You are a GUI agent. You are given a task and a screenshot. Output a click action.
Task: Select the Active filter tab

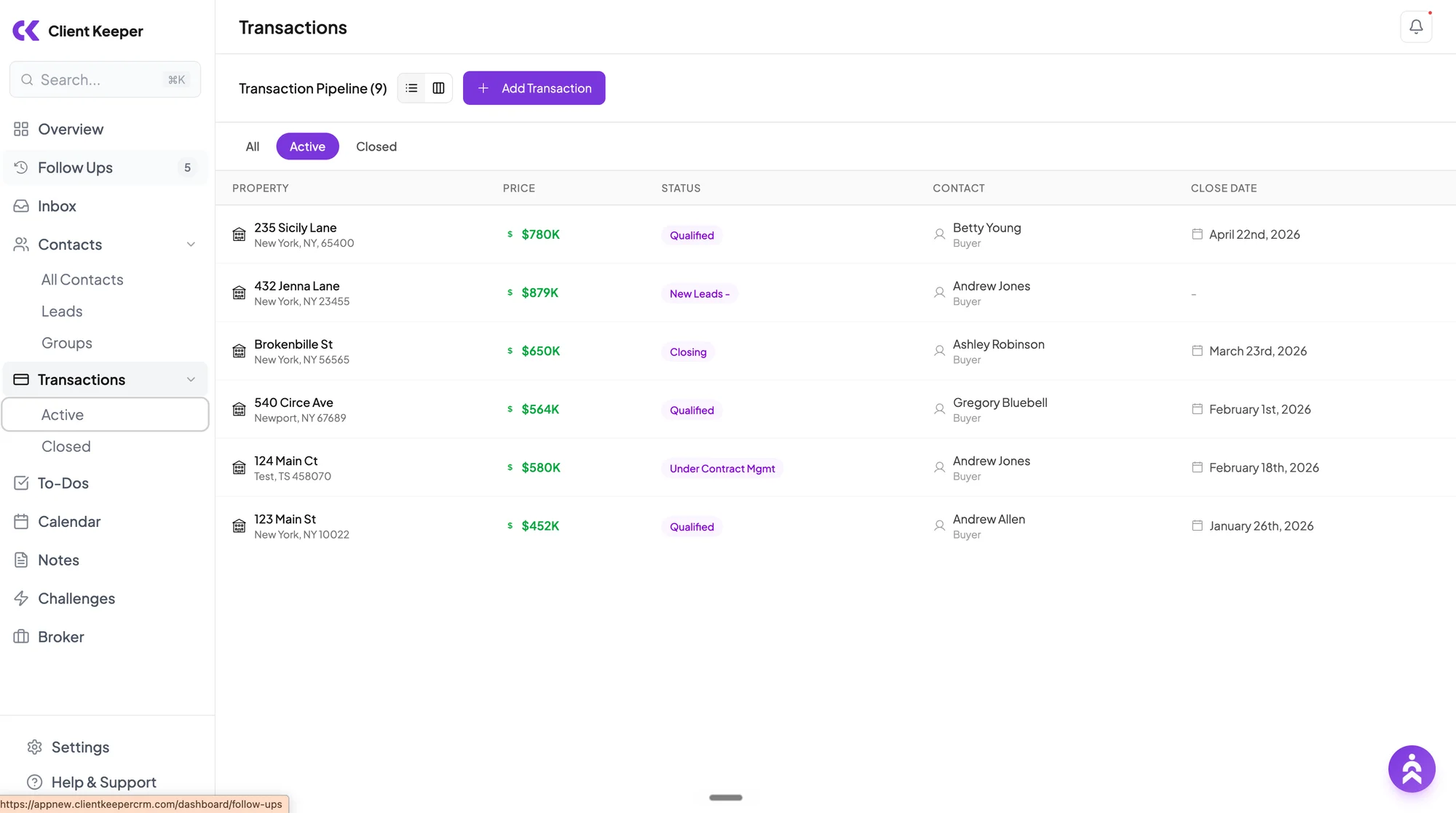click(307, 146)
